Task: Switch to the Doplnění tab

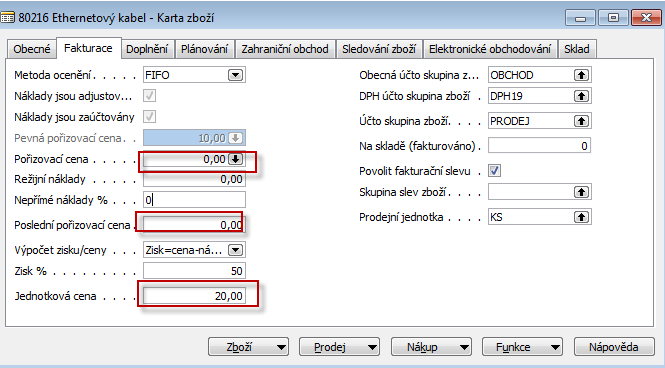Action: click(x=147, y=49)
